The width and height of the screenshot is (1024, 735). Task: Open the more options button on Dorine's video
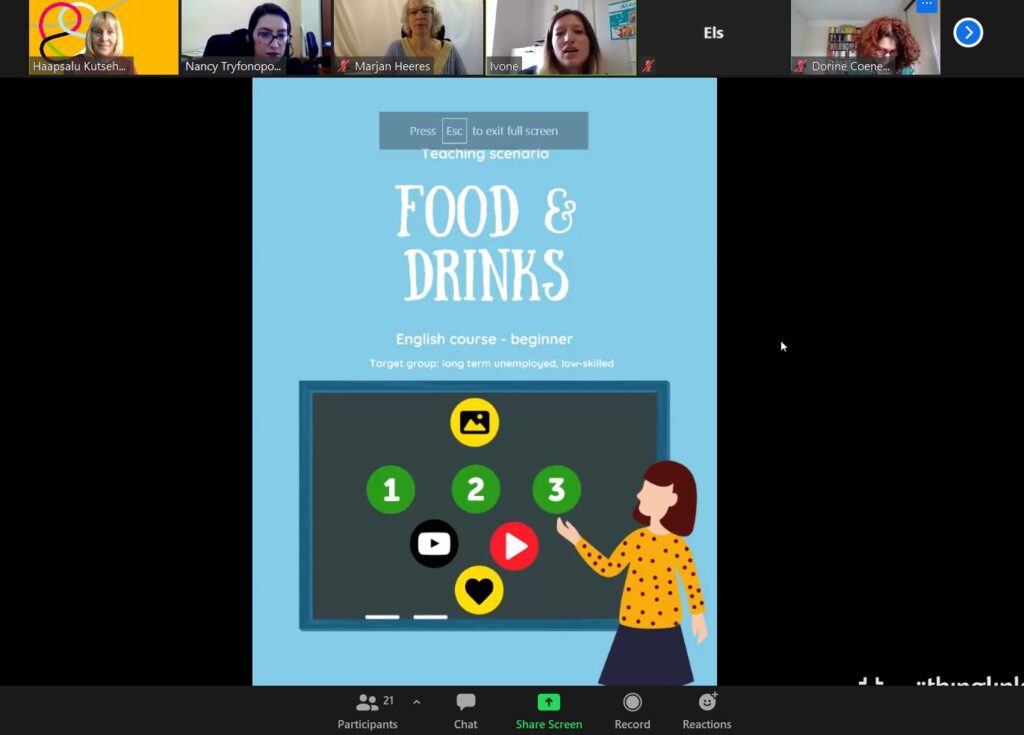coord(926,5)
